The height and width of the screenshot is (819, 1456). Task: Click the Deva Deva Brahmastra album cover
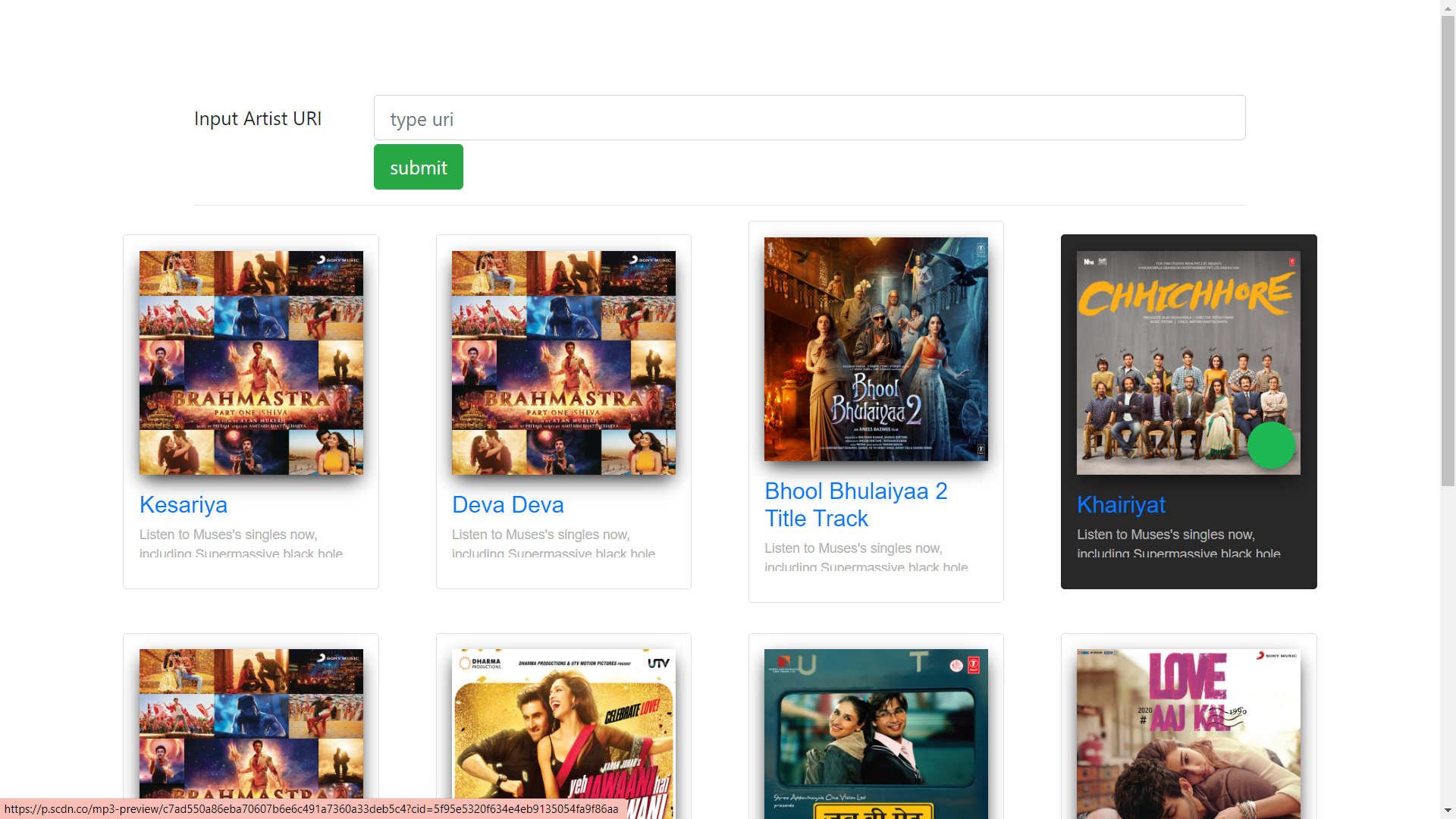(563, 362)
